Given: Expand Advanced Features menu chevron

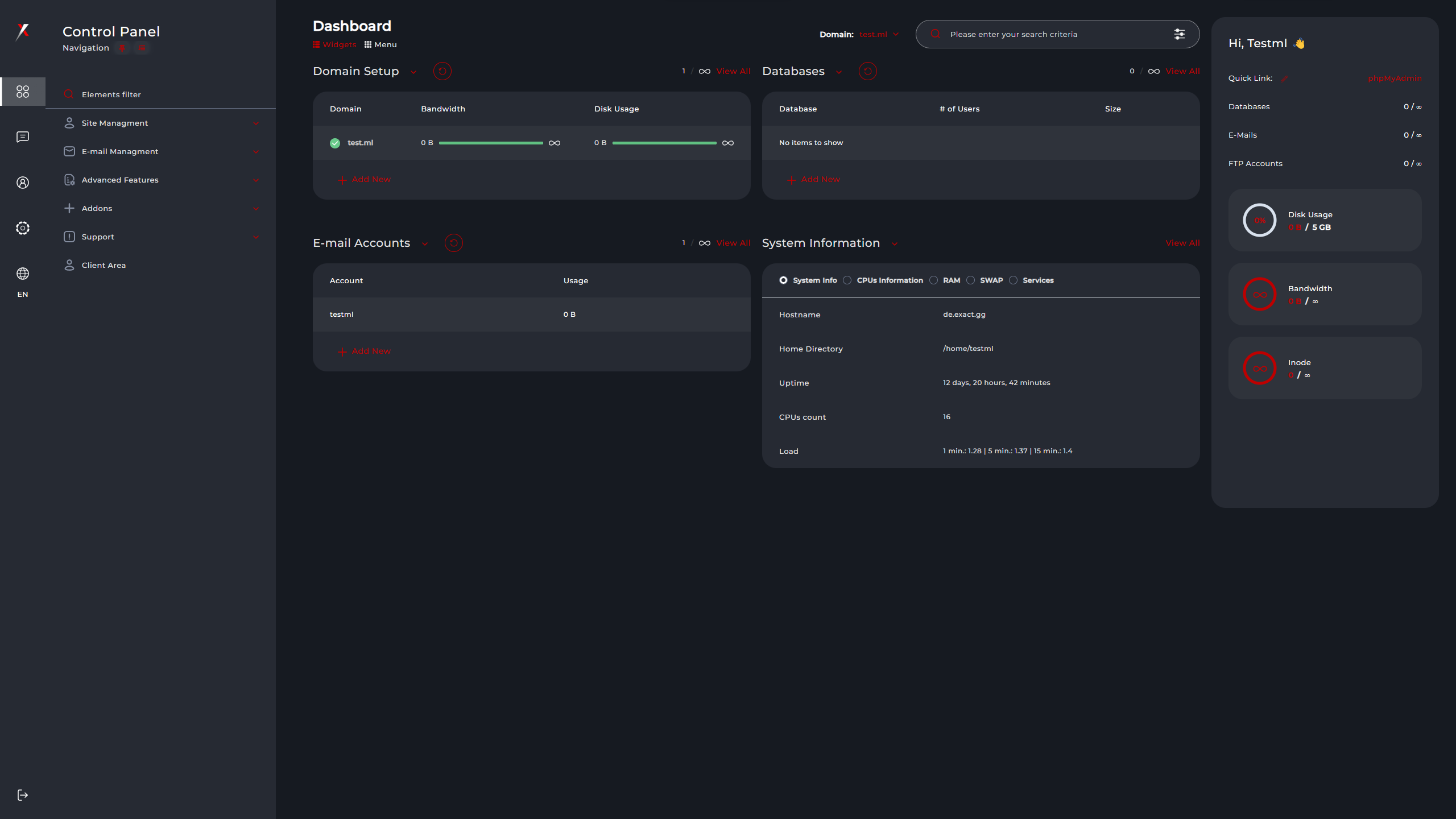Looking at the screenshot, I should pyautogui.click(x=256, y=180).
